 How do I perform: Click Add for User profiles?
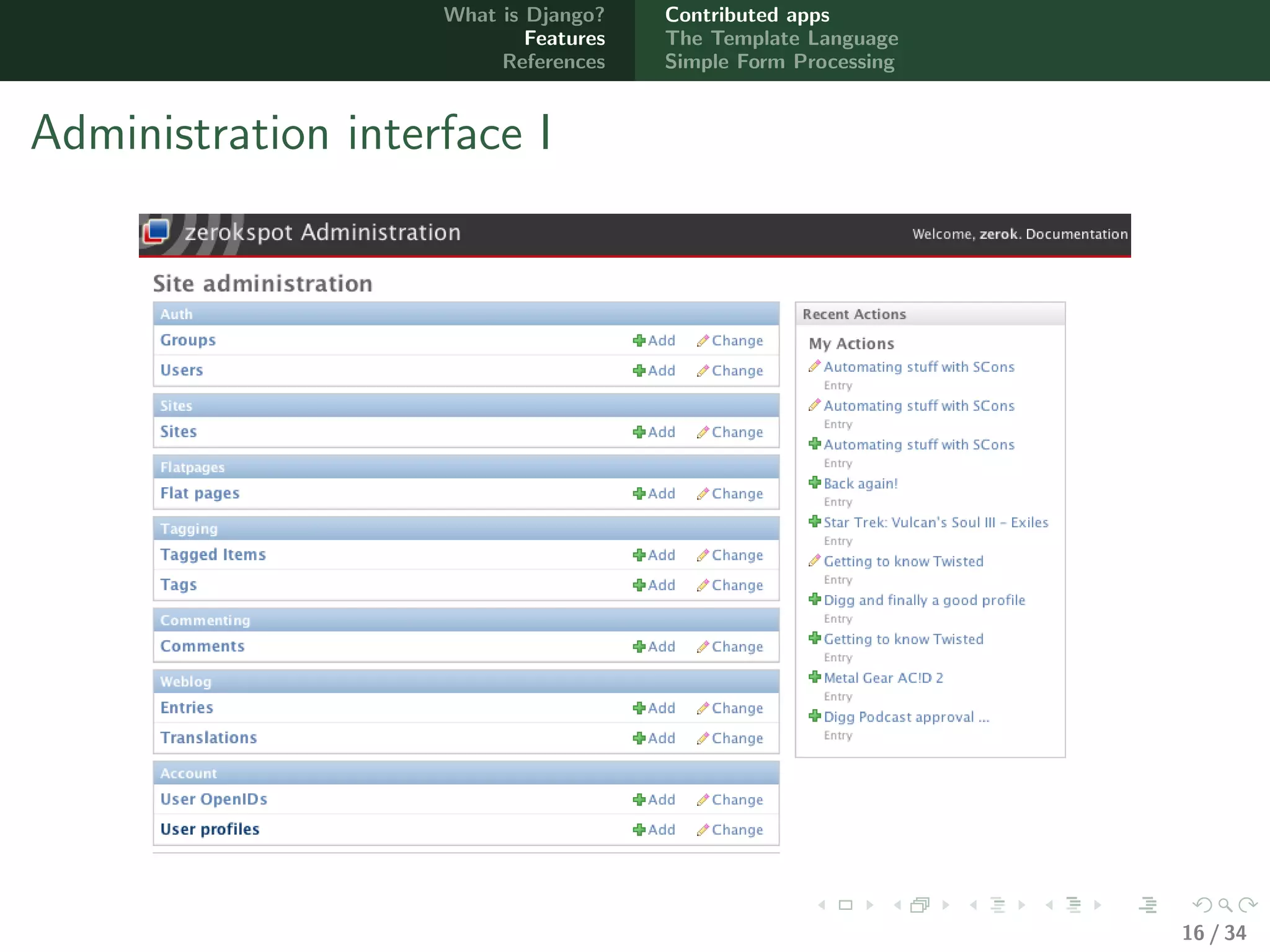click(660, 830)
